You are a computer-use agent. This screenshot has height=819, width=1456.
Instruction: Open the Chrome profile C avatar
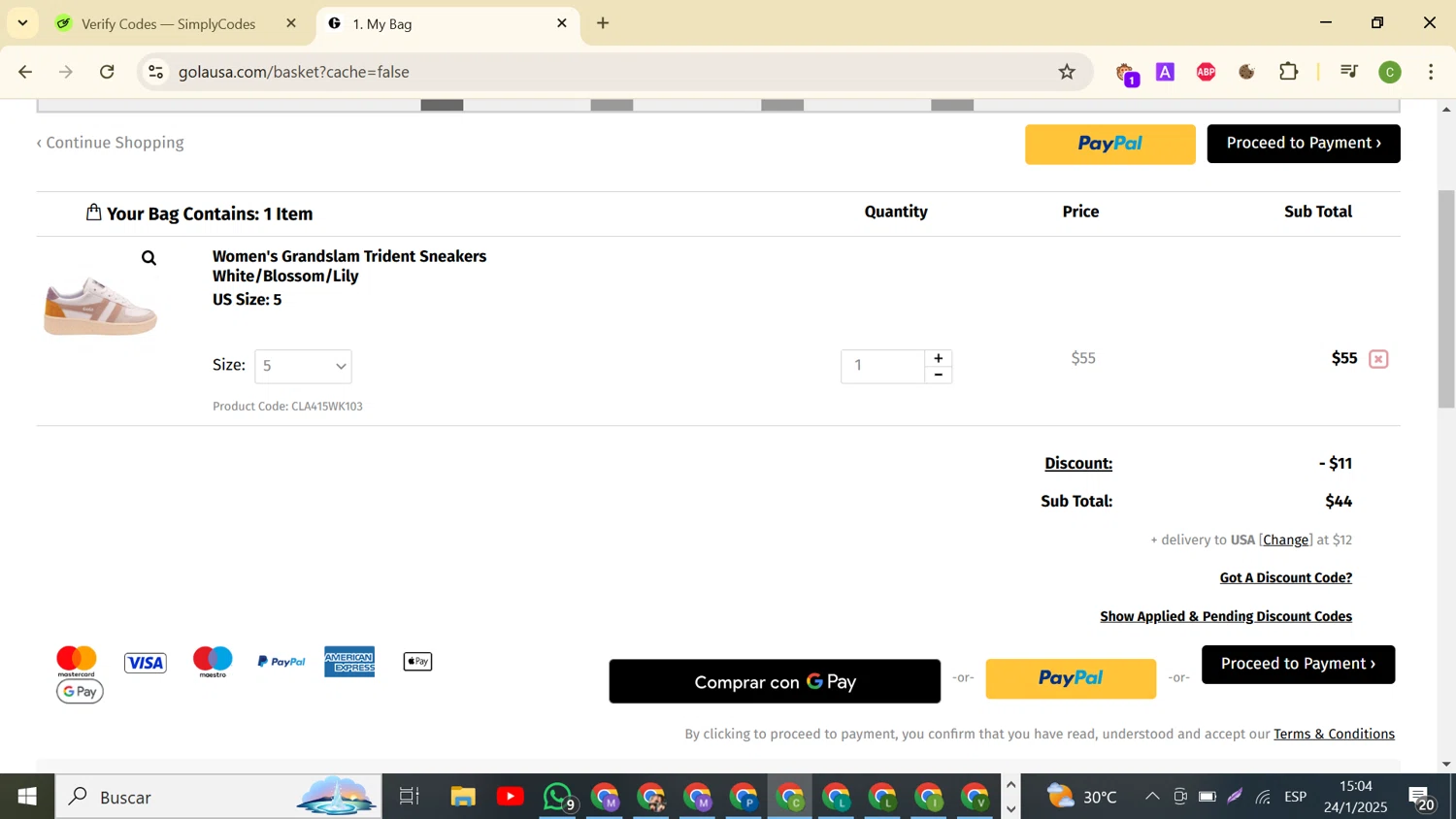point(1390,73)
